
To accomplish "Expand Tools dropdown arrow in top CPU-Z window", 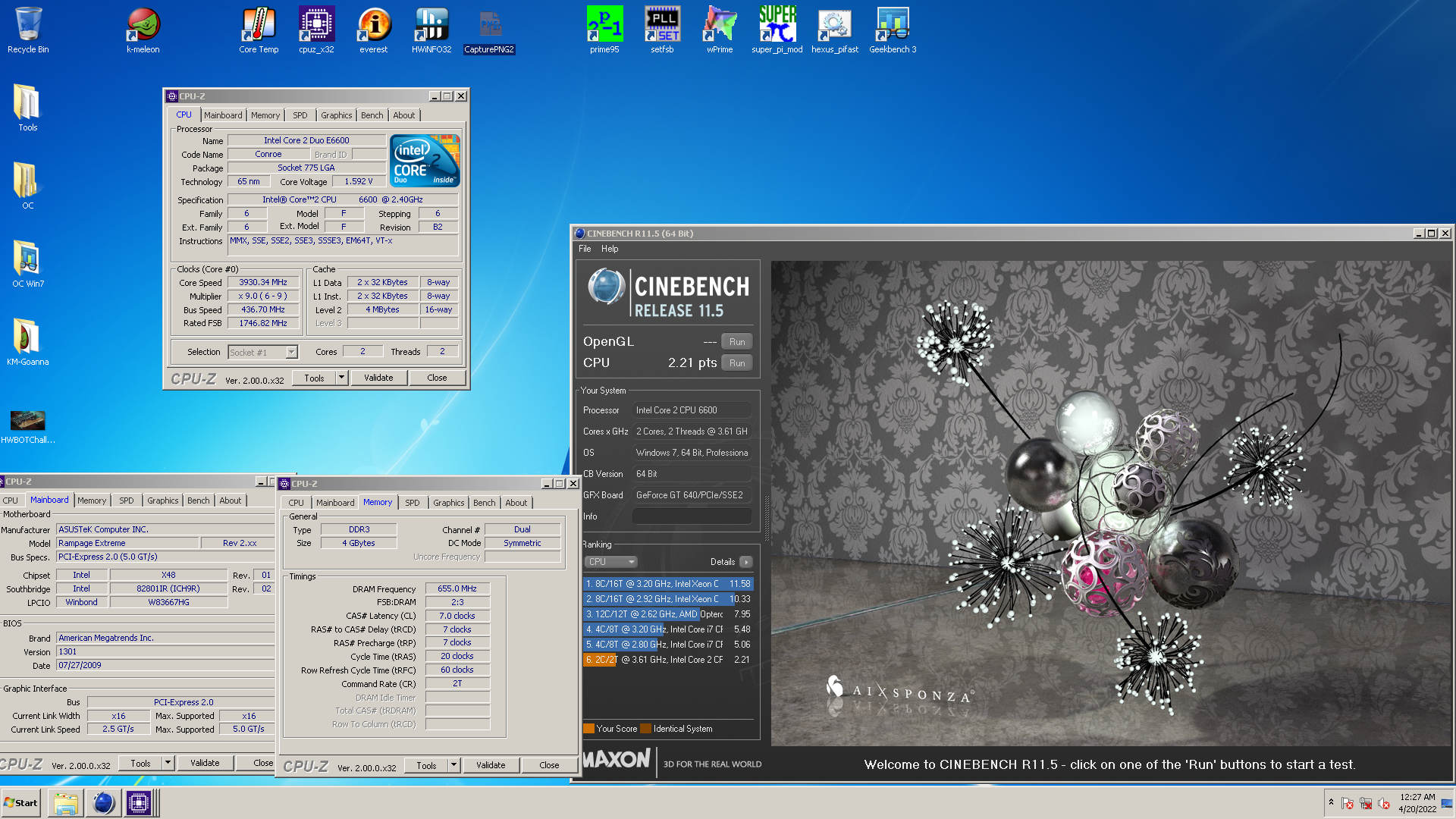I will pos(341,378).
